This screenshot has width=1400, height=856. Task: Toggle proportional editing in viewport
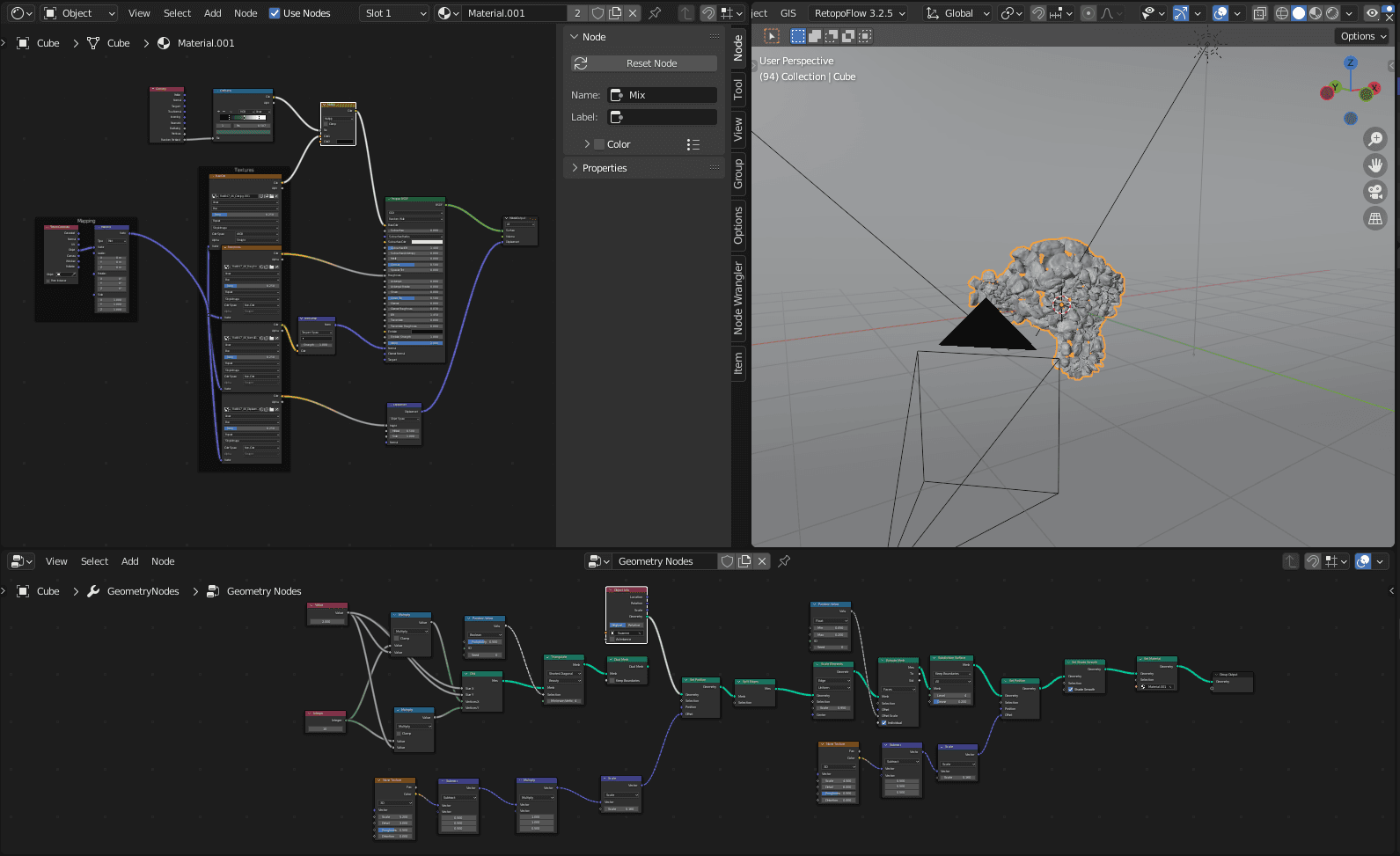pyautogui.click(x=1088, y=13)
